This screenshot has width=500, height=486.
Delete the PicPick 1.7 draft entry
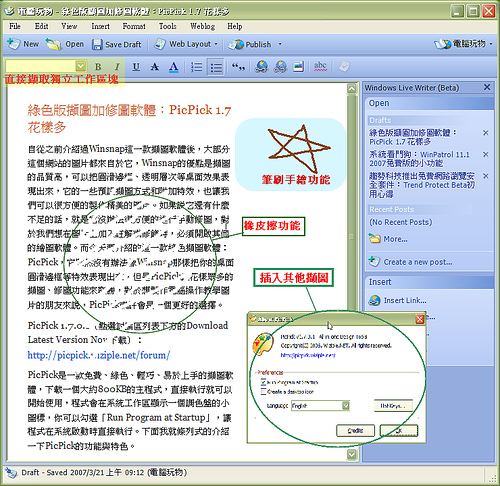tap(486, 133)
